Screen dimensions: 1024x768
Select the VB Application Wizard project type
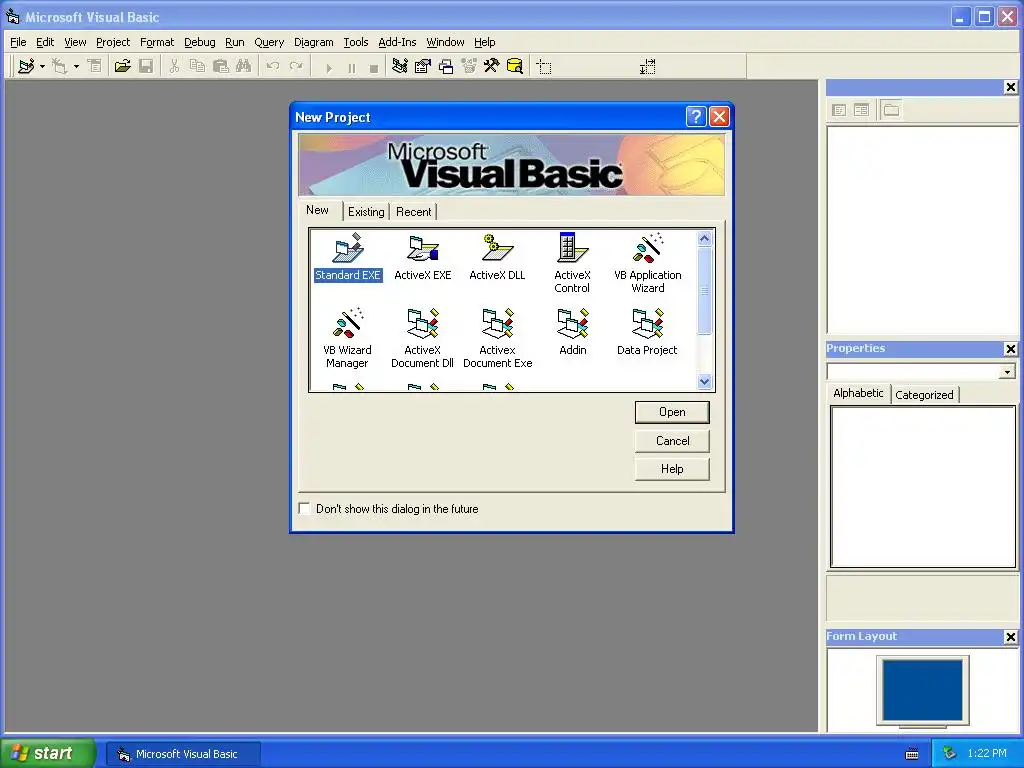(x=648, y=263)
